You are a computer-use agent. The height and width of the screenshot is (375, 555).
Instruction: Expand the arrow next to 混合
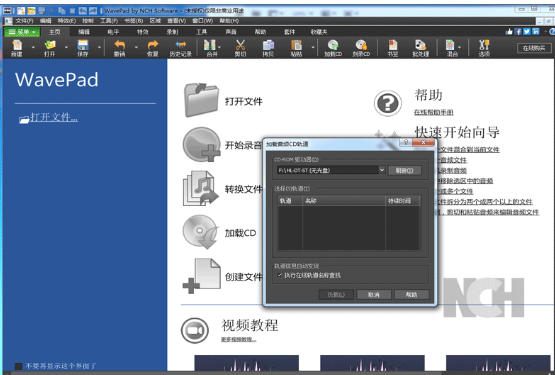pos(459,47)
